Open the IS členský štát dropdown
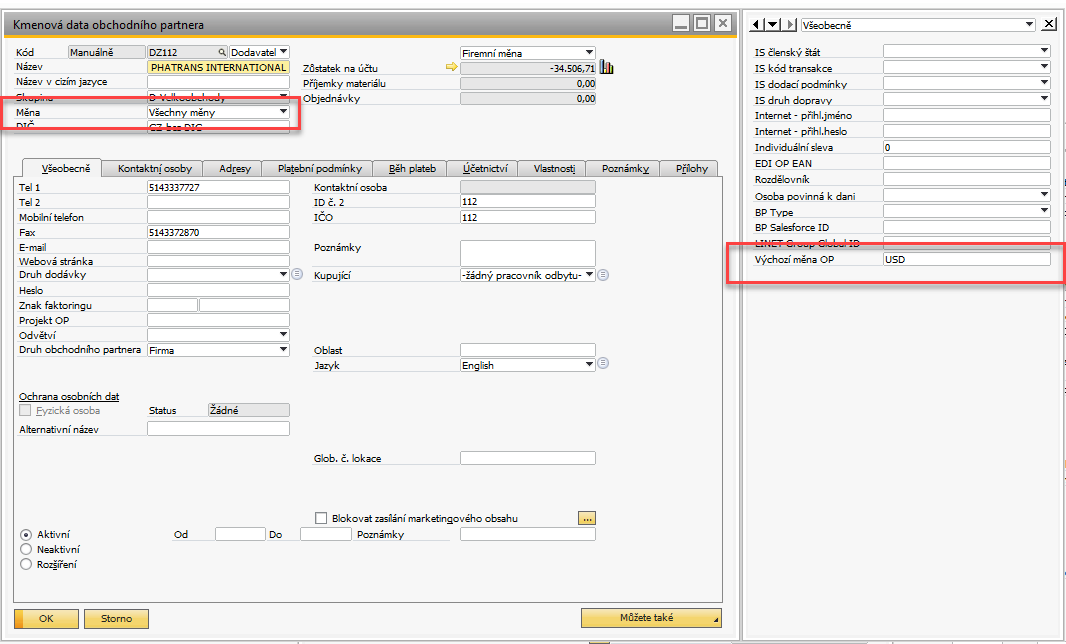The image size is (1066, 644). point(1044,50)
